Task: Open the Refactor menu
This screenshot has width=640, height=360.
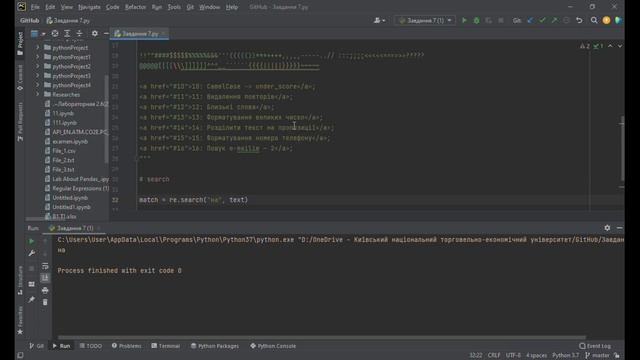Action: [136, 7]
